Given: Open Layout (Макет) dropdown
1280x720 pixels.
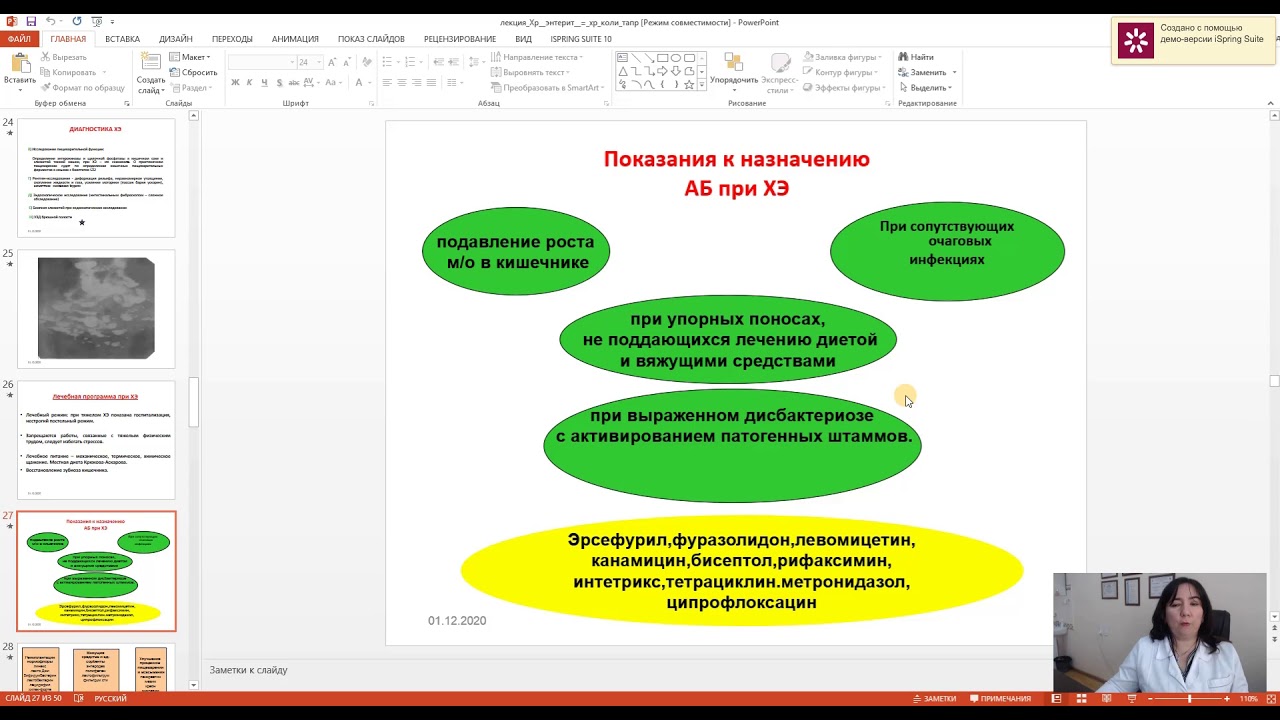Looking at the screenshot, I should [x=190, y=57].
